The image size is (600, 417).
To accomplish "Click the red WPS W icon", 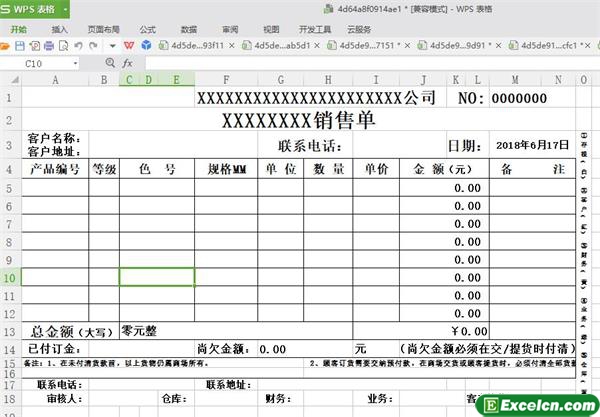I will [129, 46].
